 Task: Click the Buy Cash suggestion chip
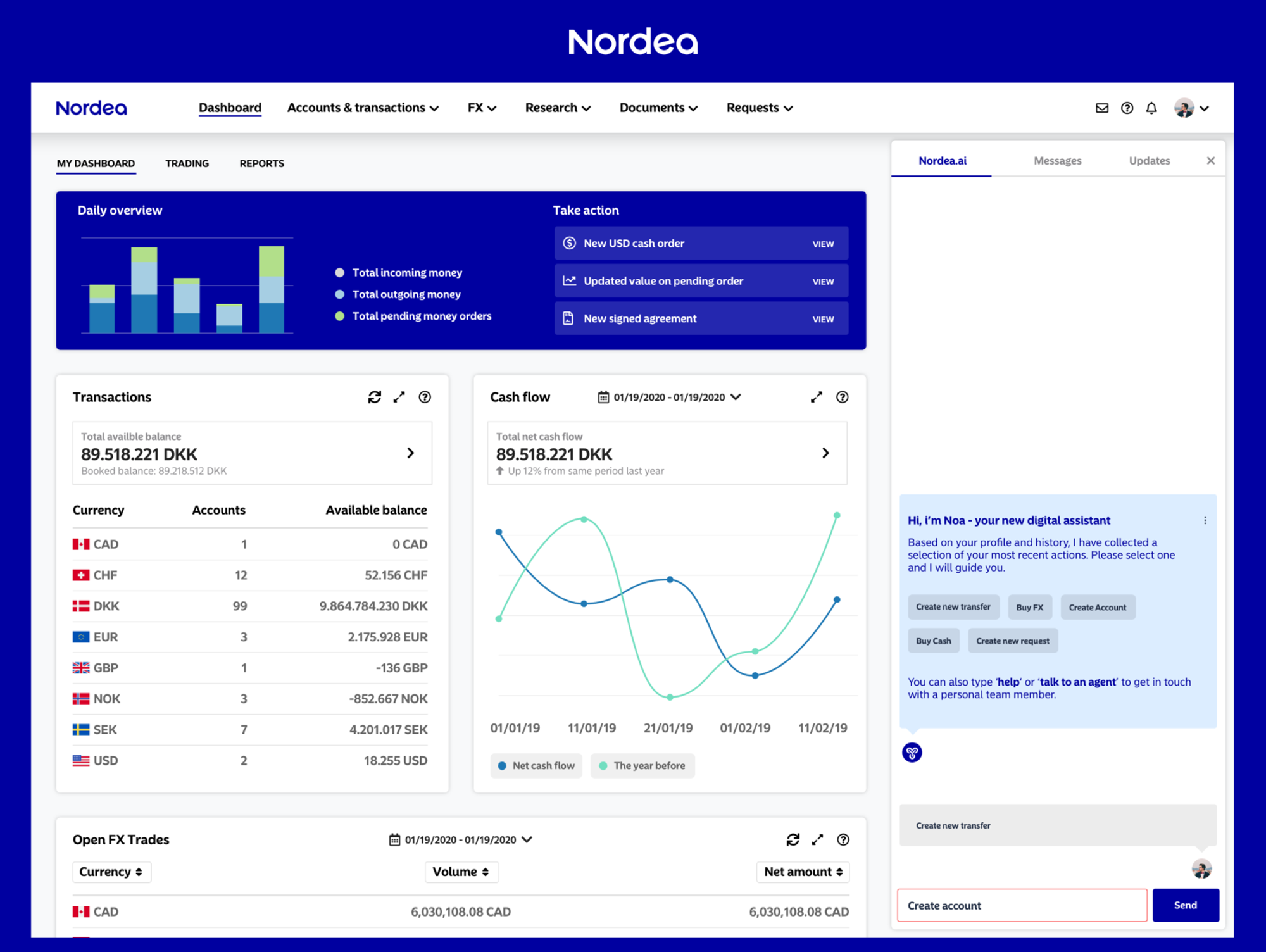coord(933,641)
